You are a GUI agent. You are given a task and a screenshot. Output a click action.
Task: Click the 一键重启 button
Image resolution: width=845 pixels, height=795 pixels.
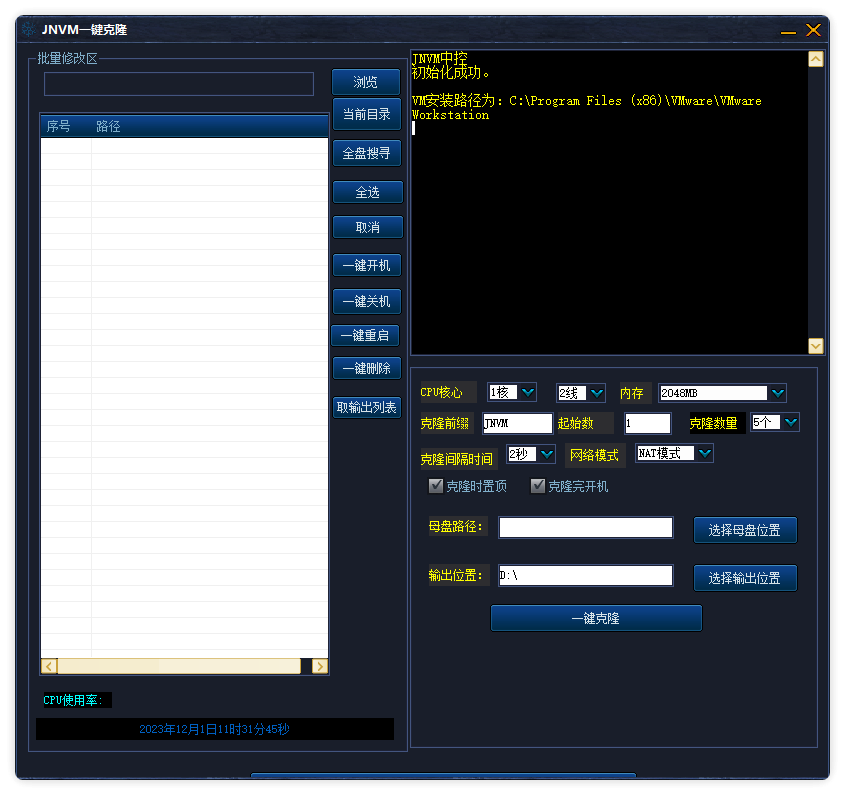click(365, 335)
